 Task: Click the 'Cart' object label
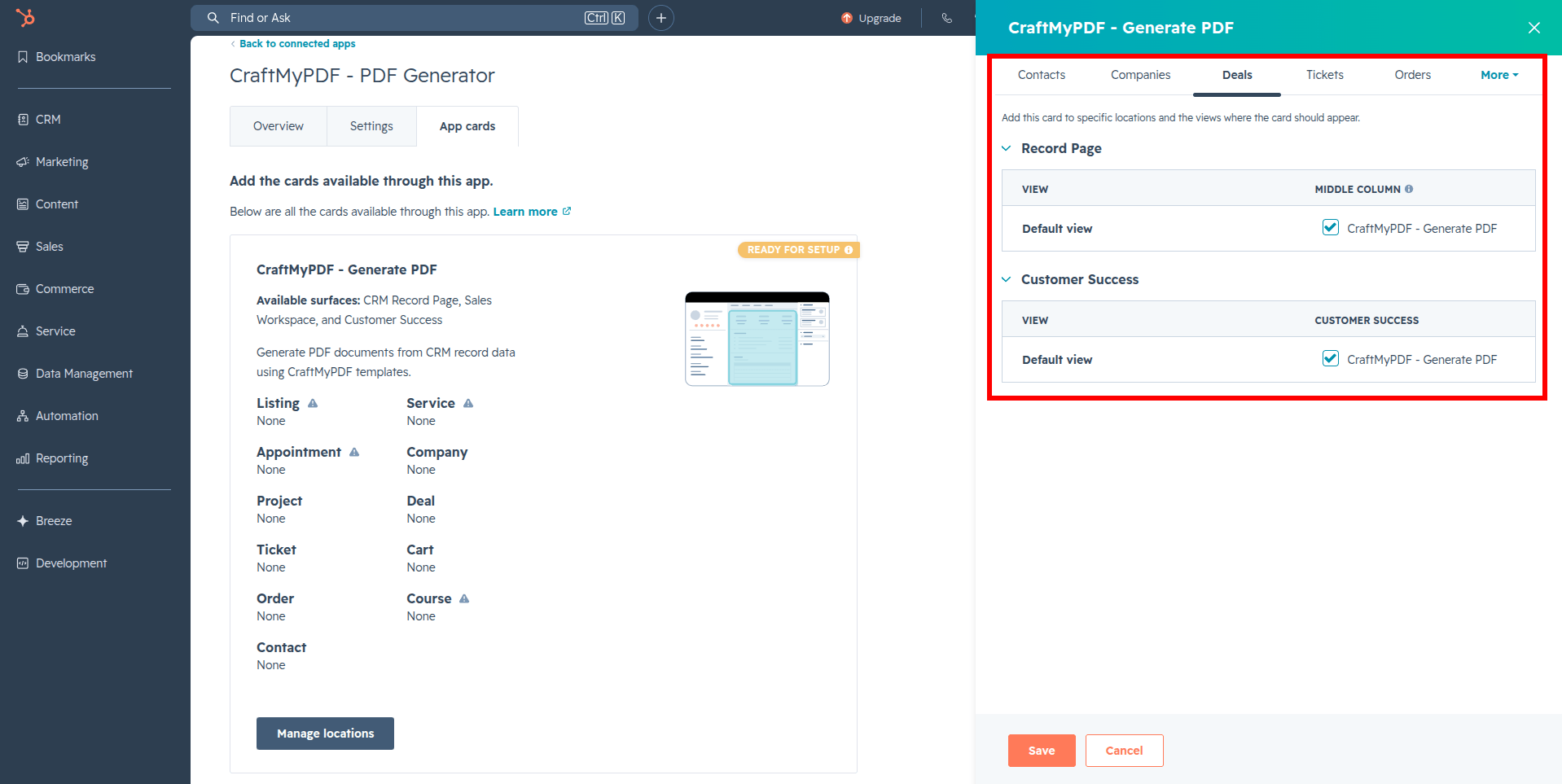click(x=420, y=550)
